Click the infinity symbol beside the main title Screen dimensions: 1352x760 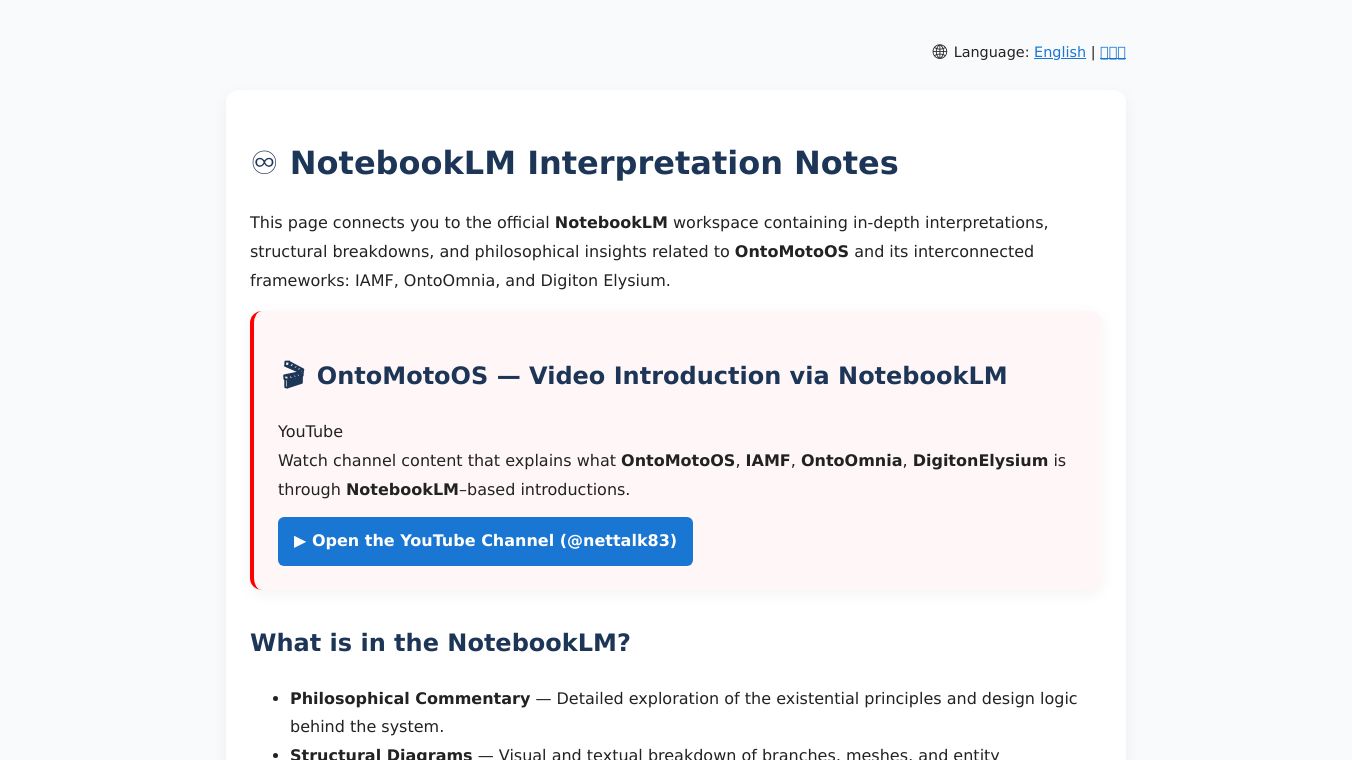point(264,163)
